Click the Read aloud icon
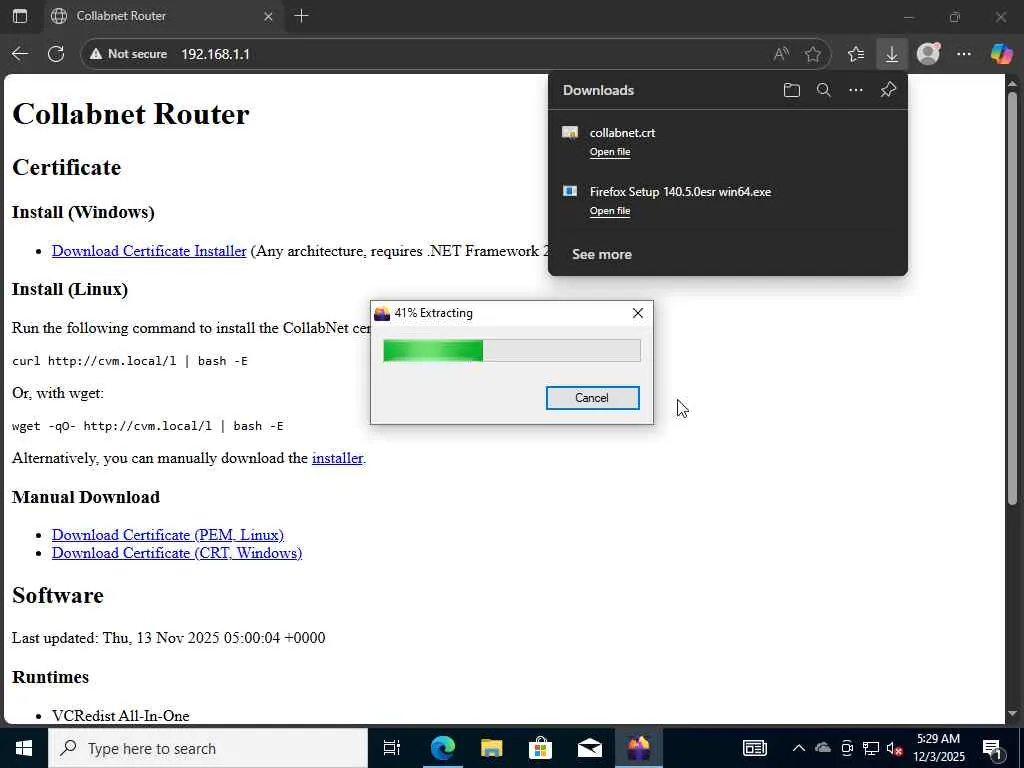This screenshot has width=1024, height=768. pyautogui.click(x=781, y=54)
